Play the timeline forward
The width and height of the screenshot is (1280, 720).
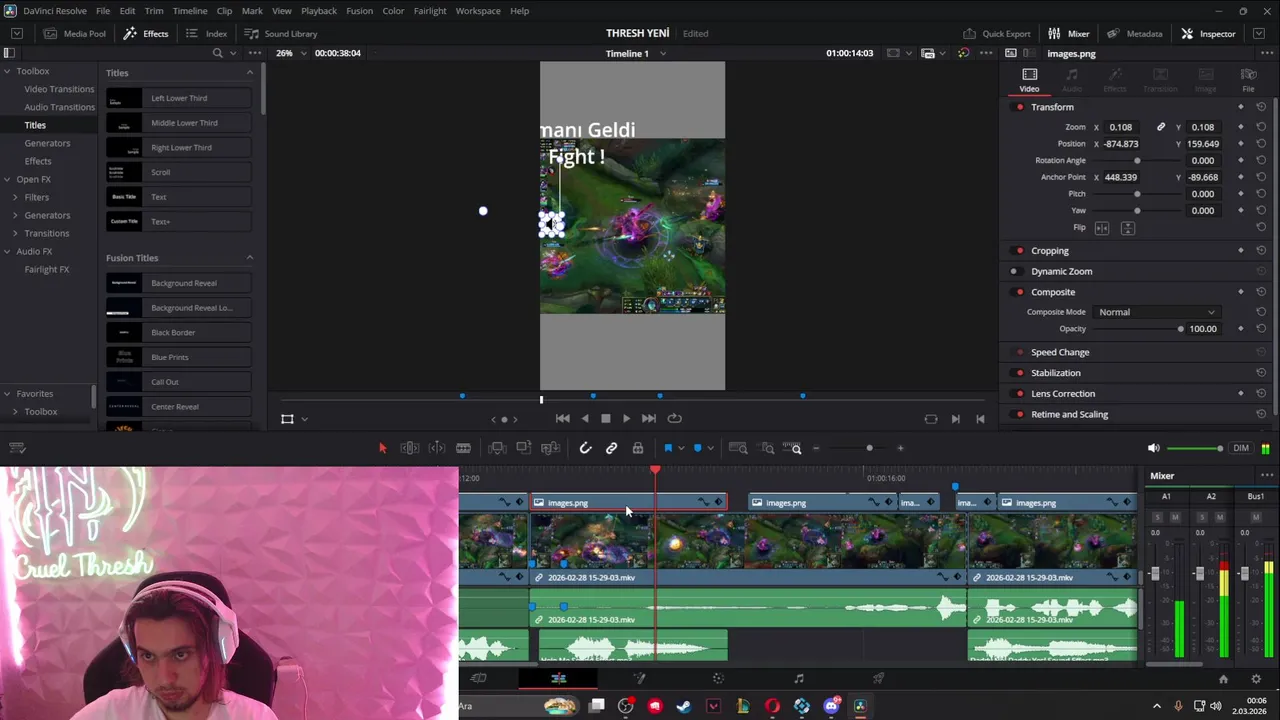coord(626,419)
